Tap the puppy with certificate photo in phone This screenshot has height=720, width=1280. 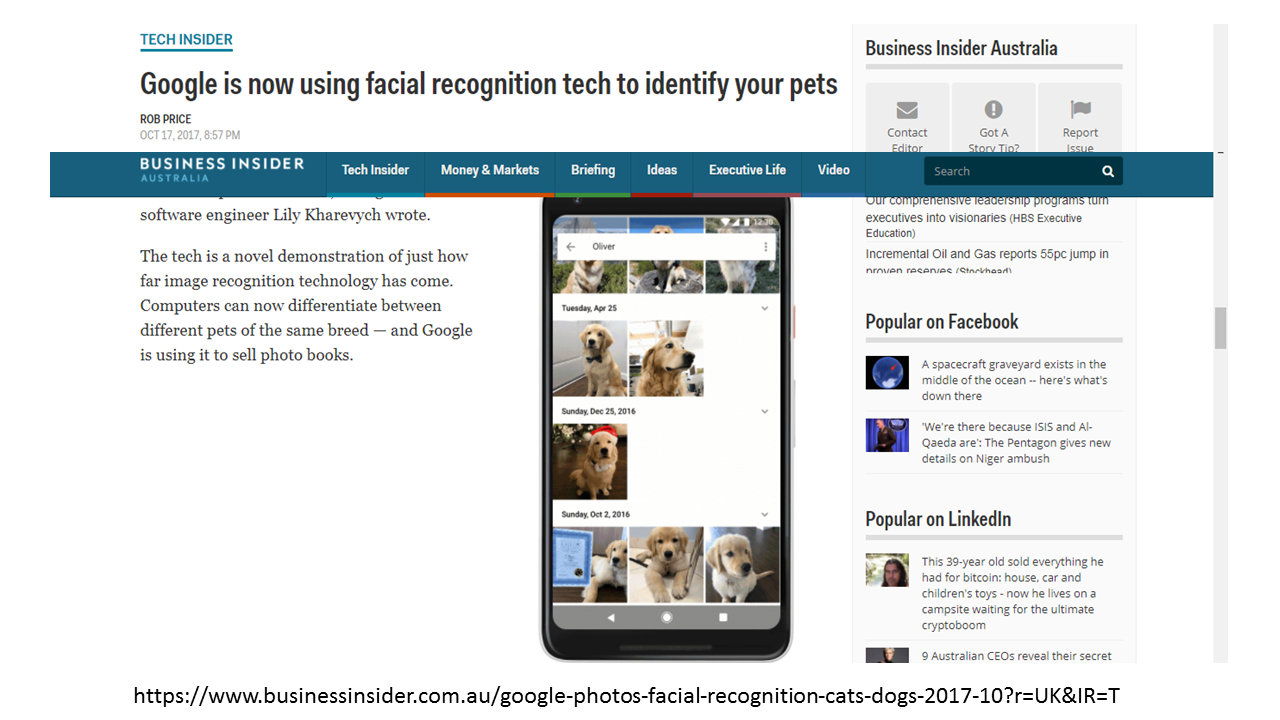(590, 565)
